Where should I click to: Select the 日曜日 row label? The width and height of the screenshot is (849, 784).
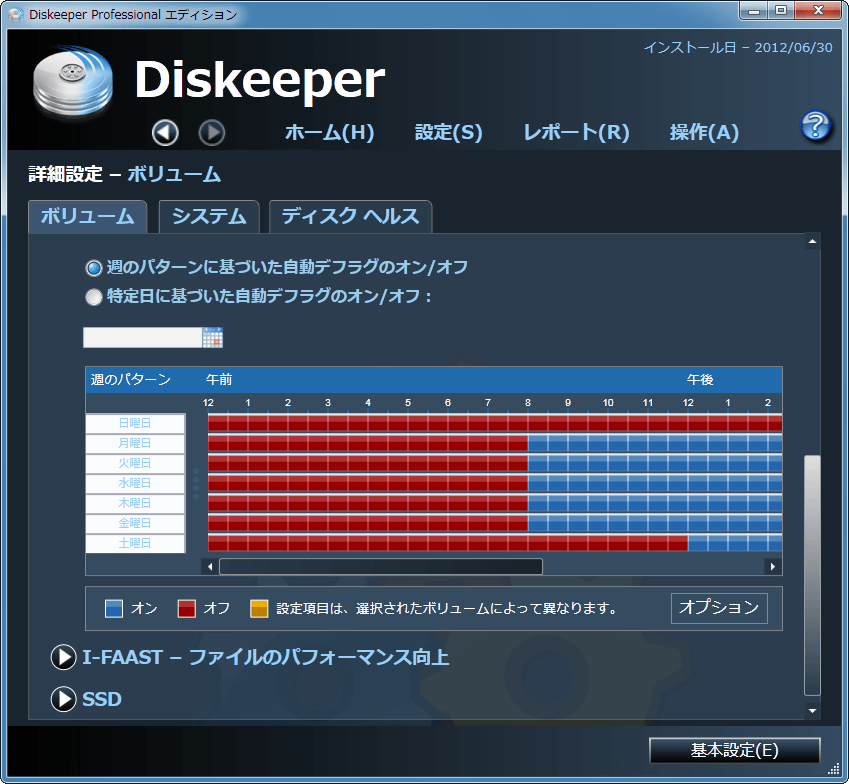click(135, 423)
